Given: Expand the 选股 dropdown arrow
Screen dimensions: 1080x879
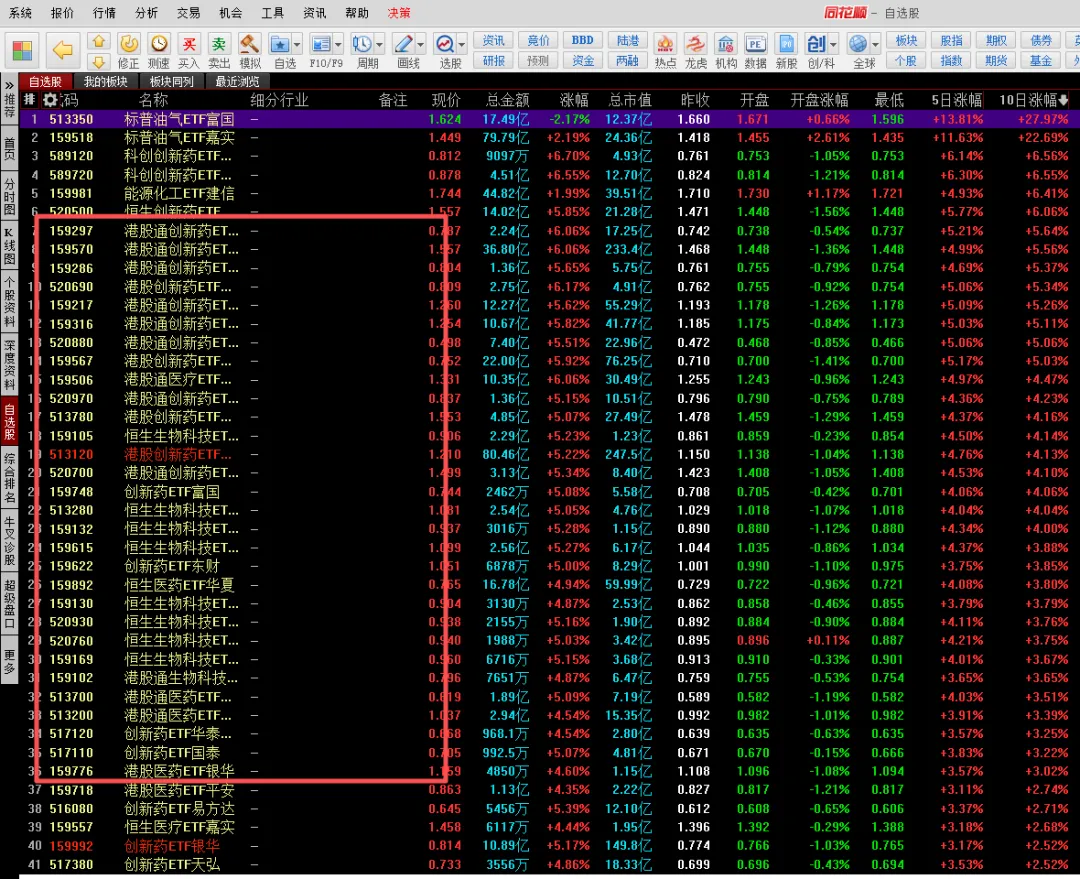Looking at the screenshot, I should (x=461, y=45).
